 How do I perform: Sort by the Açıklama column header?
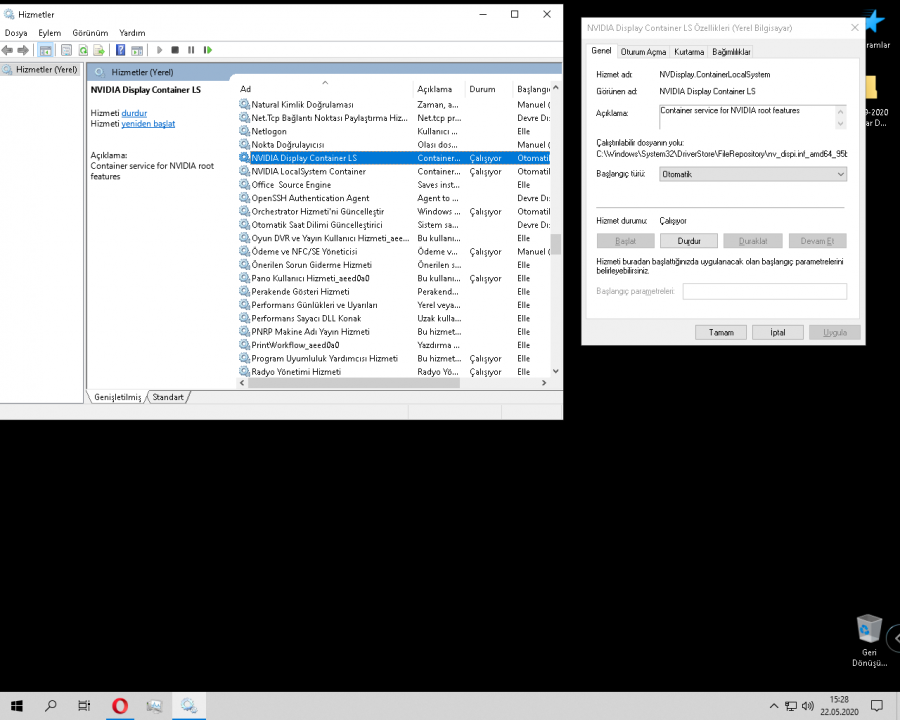coord(439,88)
